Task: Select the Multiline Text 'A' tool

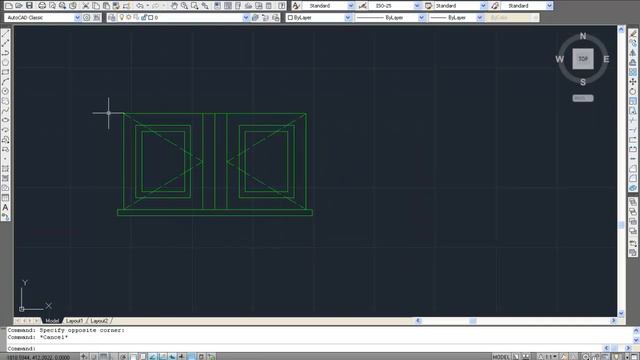Action: pos(5,207)
